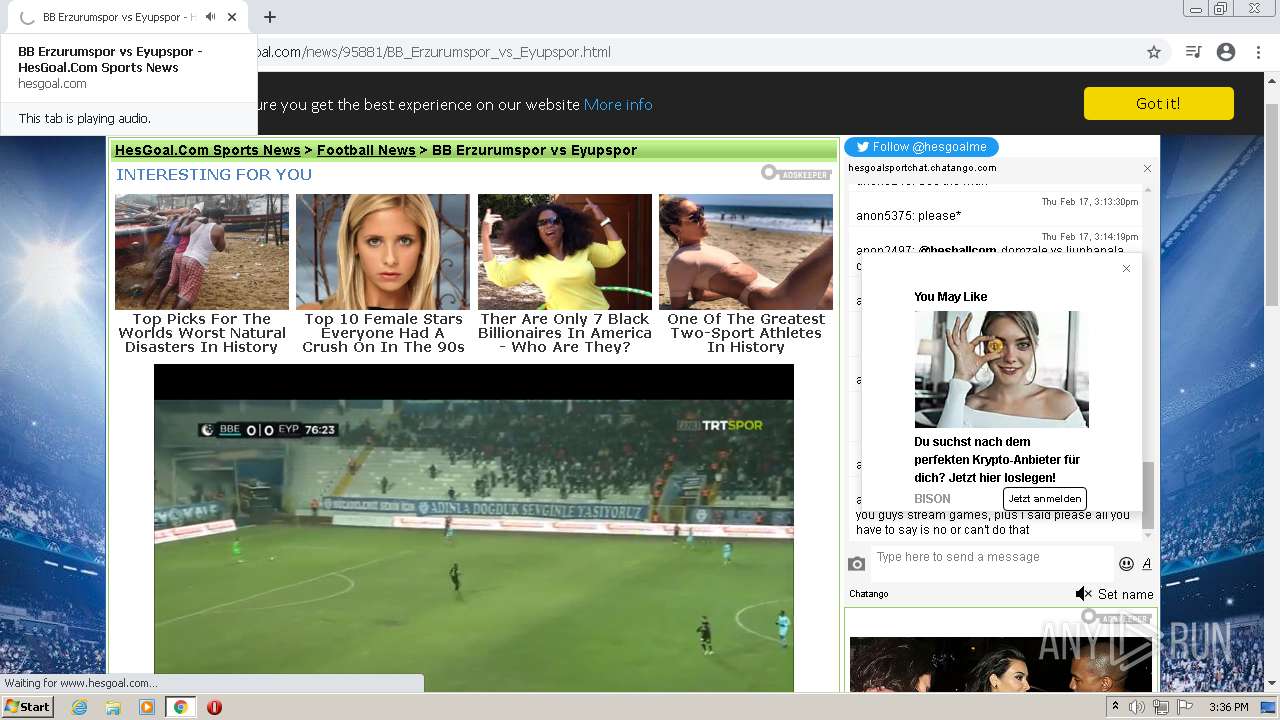Viewport: 1280px width, 720px height.
Task: Click Set name in chat
Action: (1125, 594)
